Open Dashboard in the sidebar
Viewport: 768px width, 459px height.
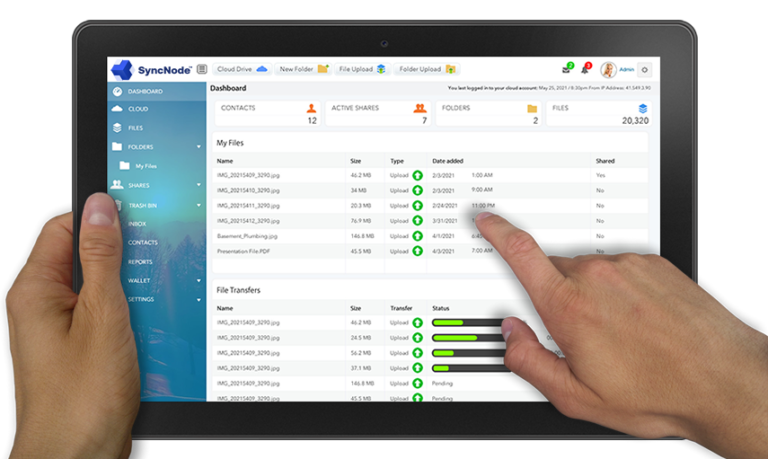pyautogui.click(x=157, y=91)
